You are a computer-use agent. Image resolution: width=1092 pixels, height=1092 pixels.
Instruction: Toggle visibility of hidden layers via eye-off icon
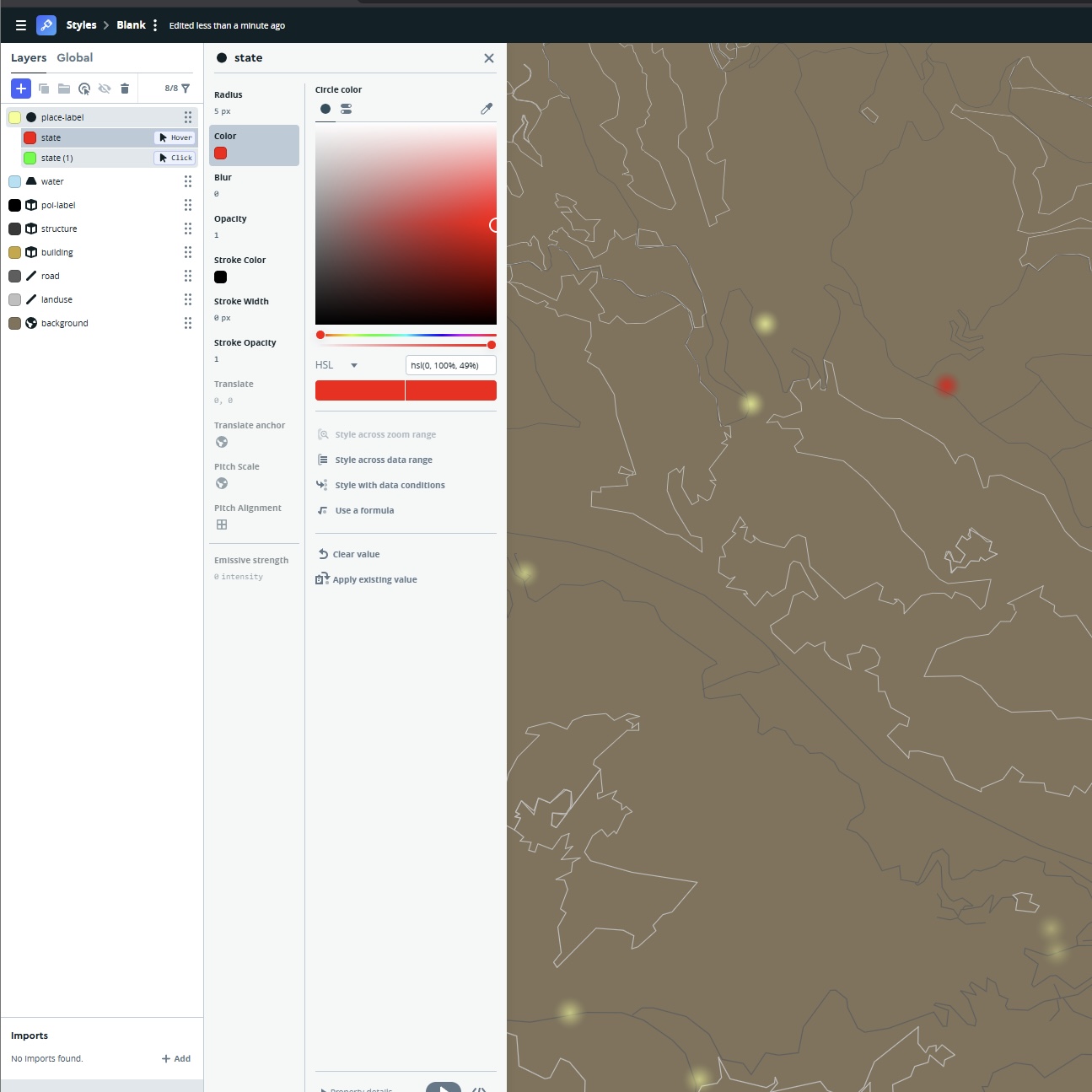(x=105, y=88)
